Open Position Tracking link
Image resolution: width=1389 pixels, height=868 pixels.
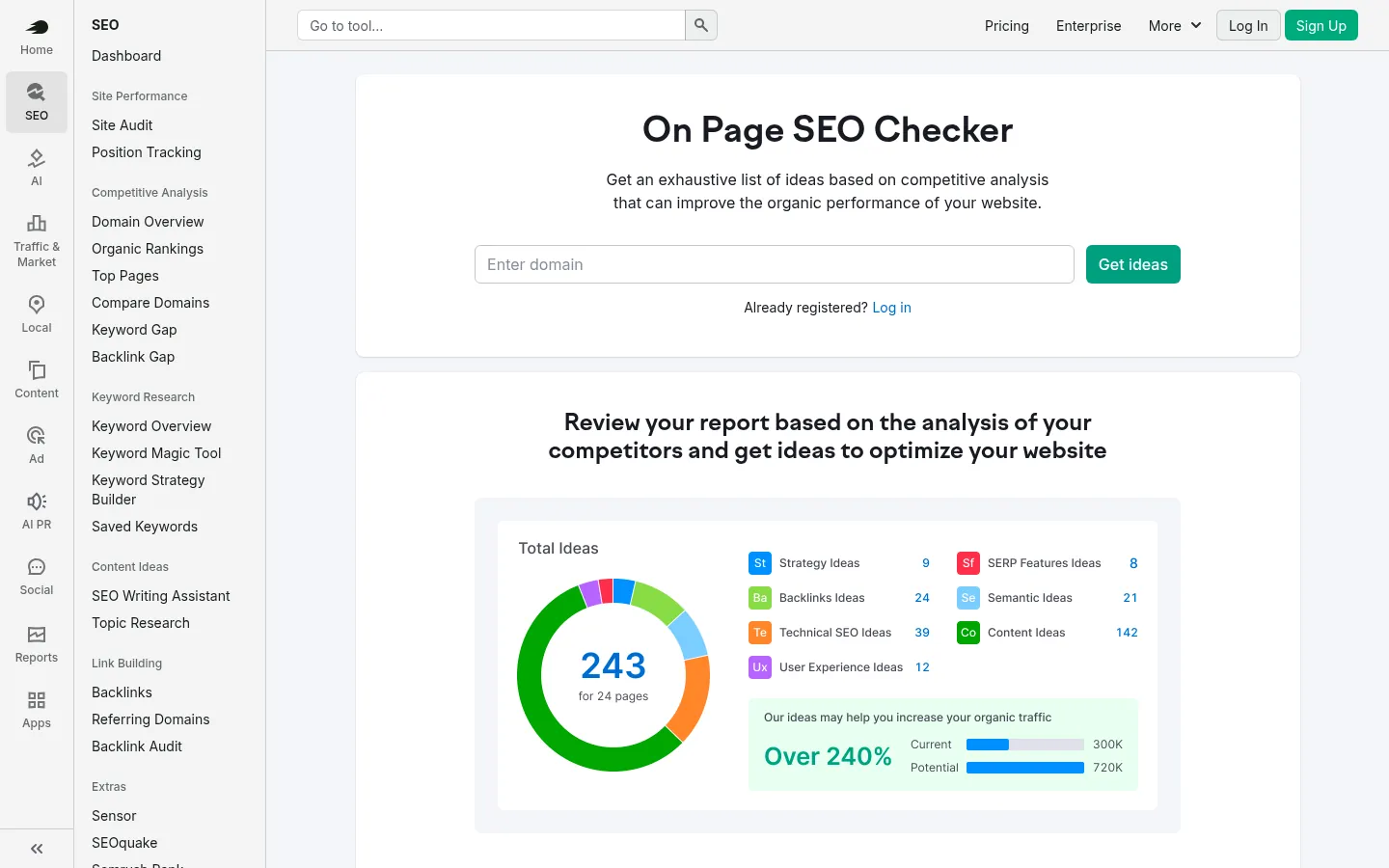pos(147,152)
